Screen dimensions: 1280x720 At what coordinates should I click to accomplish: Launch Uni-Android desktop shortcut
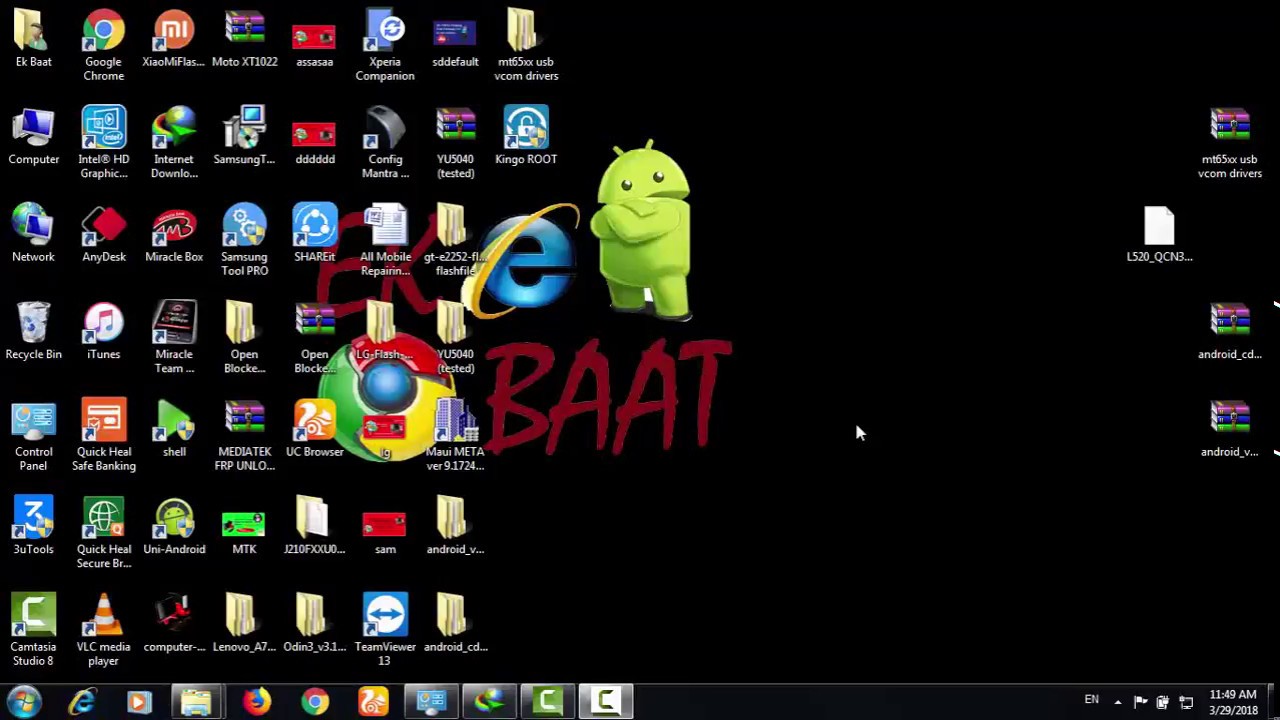174,526
